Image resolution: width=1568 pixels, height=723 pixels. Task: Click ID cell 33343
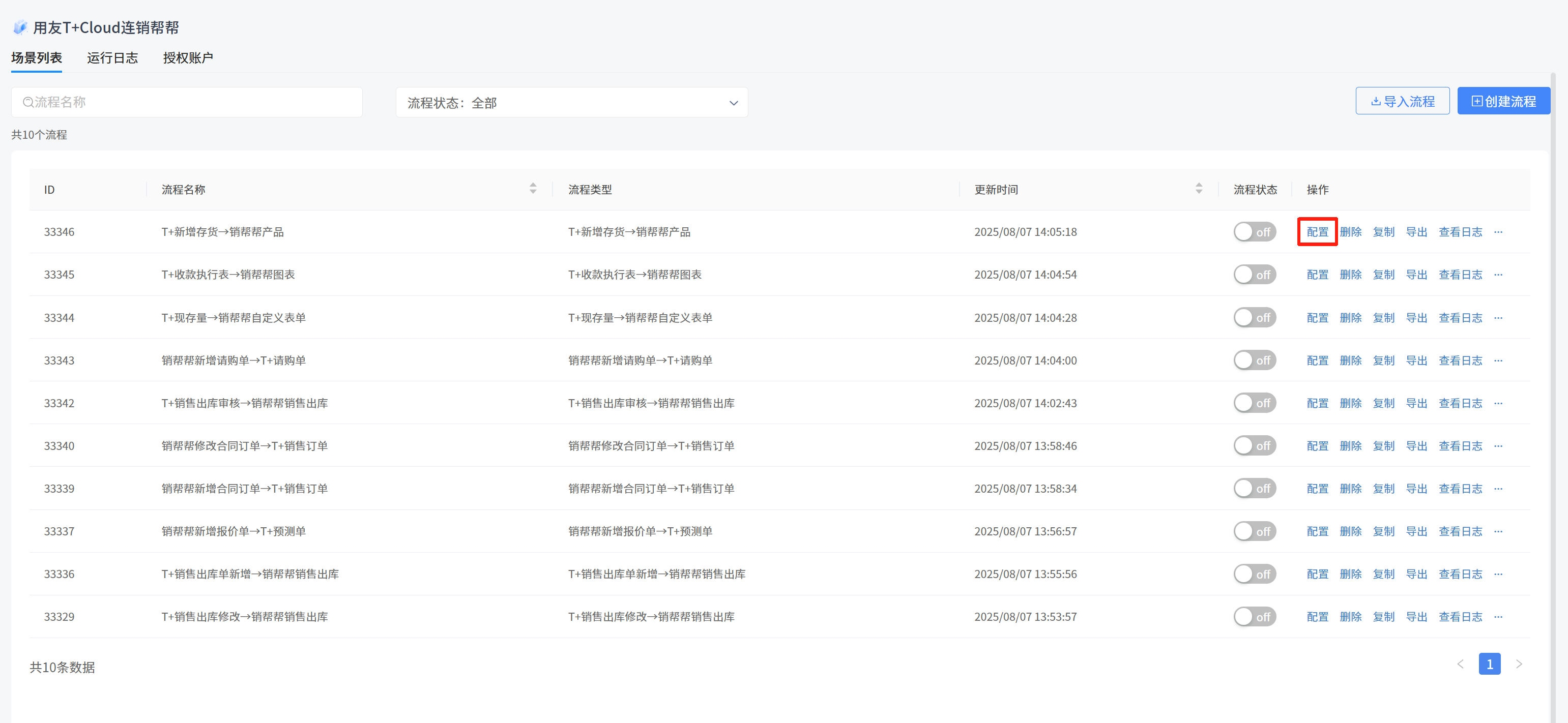[59, 360]
